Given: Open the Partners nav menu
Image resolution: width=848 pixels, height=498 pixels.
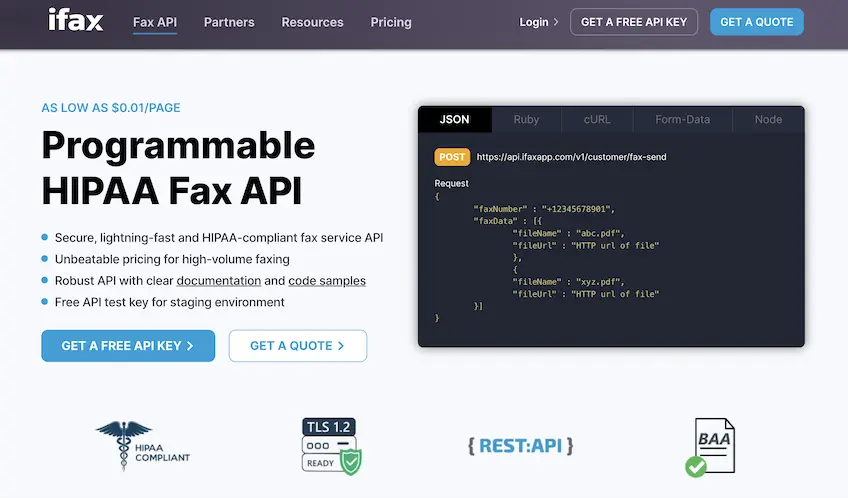Looking at the screenshot, I should [x=229, y=22].
